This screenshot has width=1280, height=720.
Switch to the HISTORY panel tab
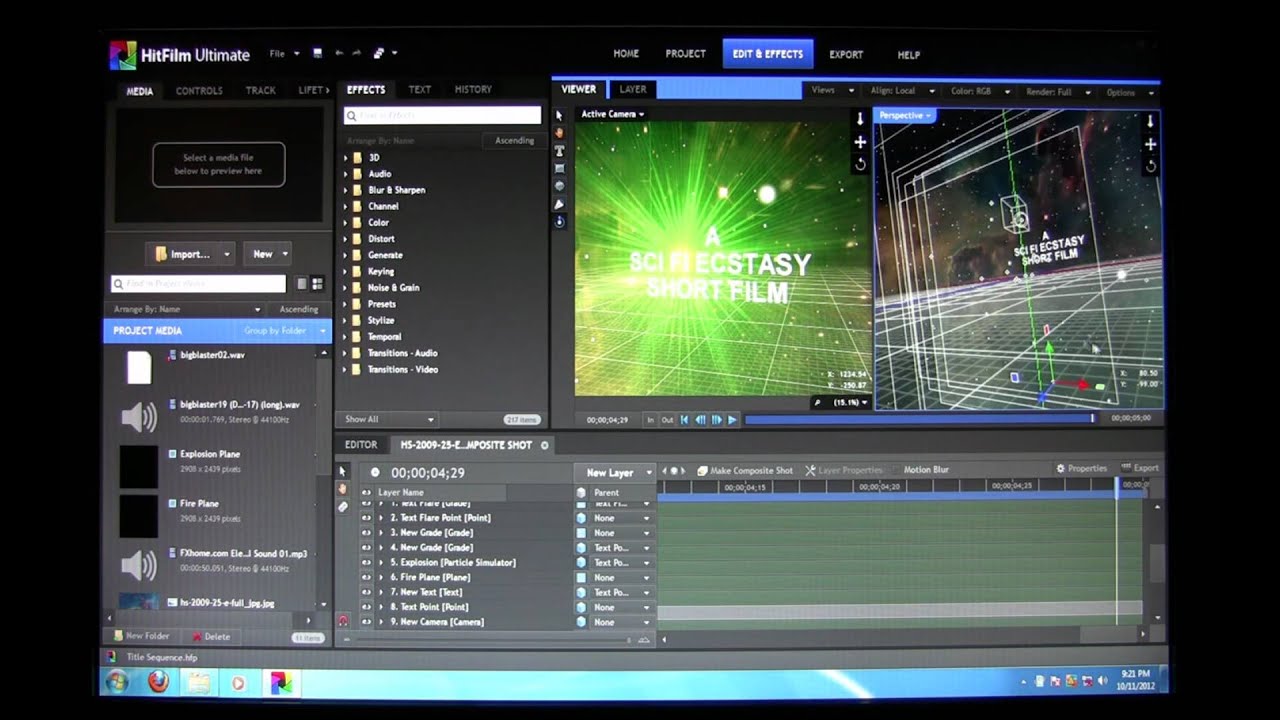[x=473, y=89]
